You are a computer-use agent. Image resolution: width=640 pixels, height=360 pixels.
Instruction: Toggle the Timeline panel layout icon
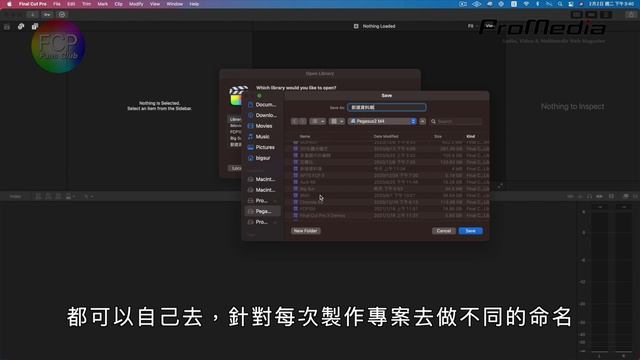pyautogui.click(x=591, y=15)
